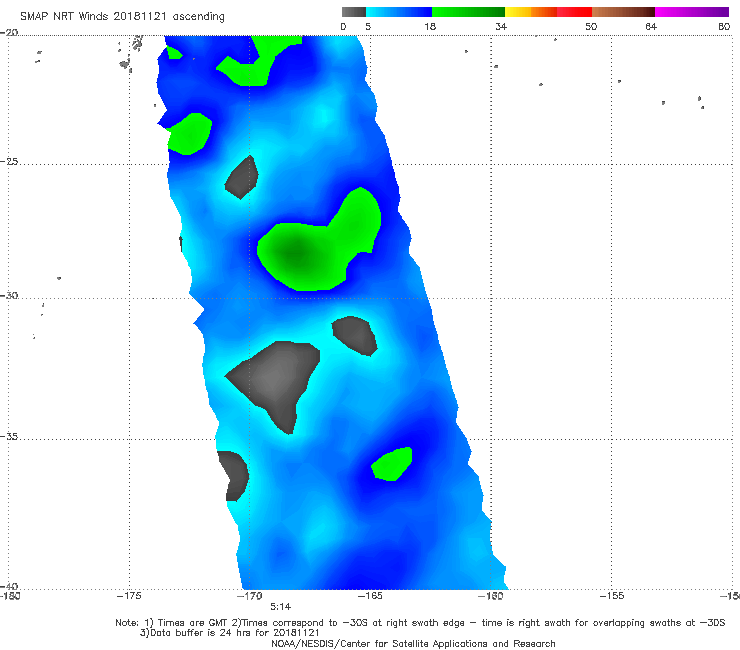Viewport: 740px width, 650px height.
Task: Click the colorbar label '34'
Action: point(501,27)
